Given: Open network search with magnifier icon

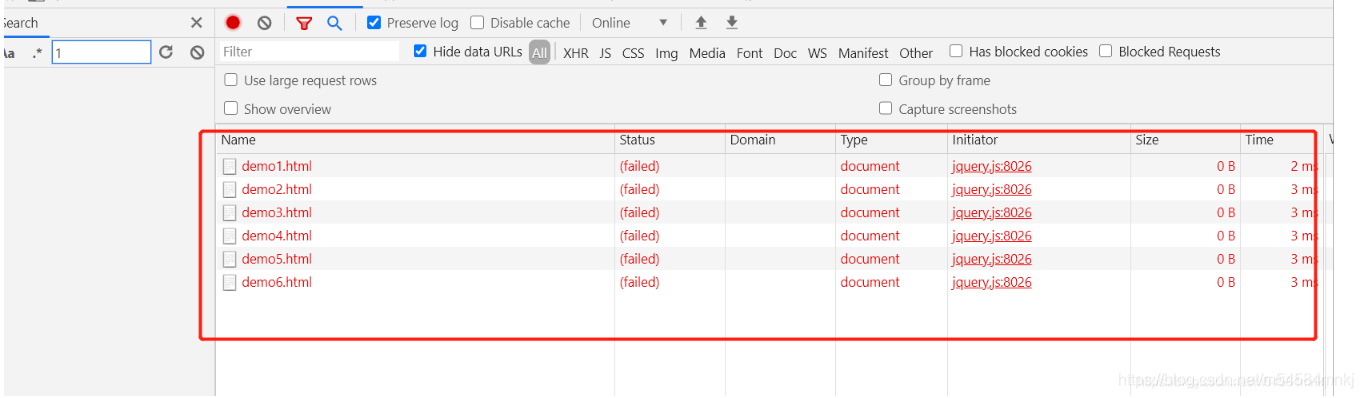Looking at the screenshot, I should click(x=335, y=22).
